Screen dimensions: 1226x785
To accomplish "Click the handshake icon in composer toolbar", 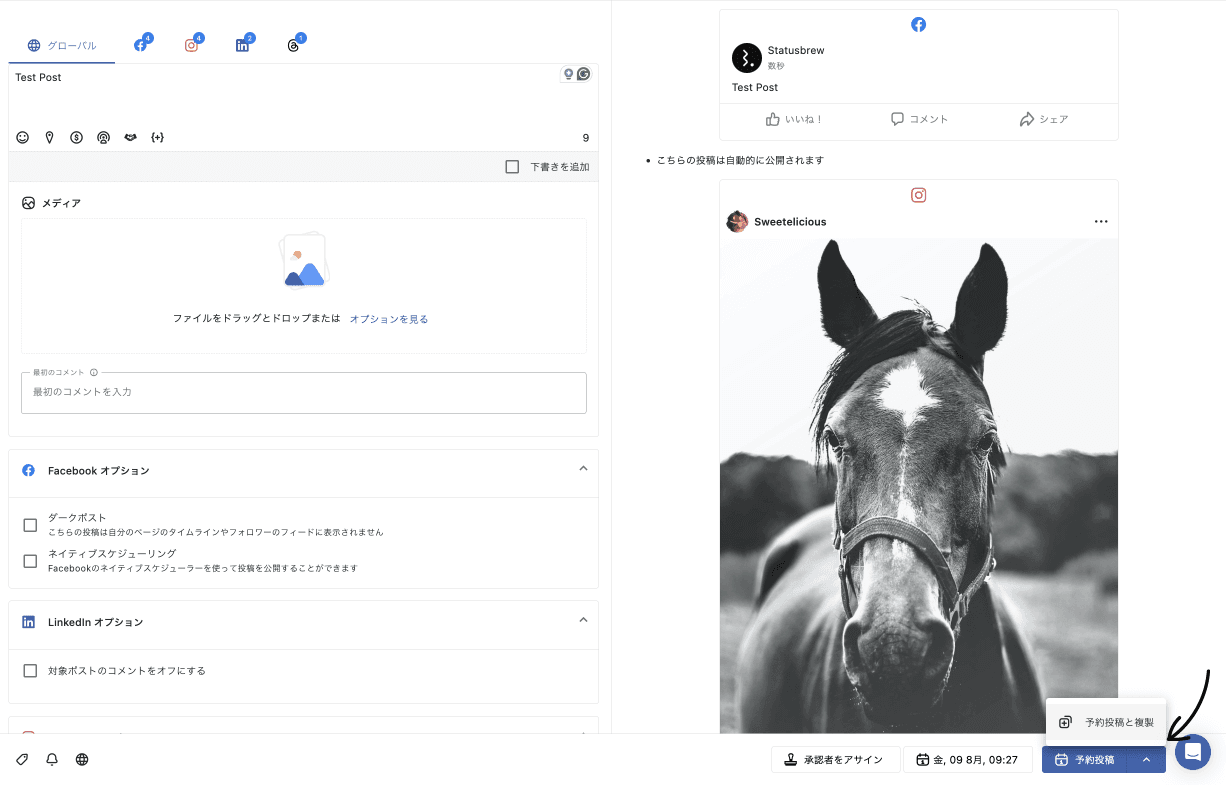I will (x=130, y=138).
